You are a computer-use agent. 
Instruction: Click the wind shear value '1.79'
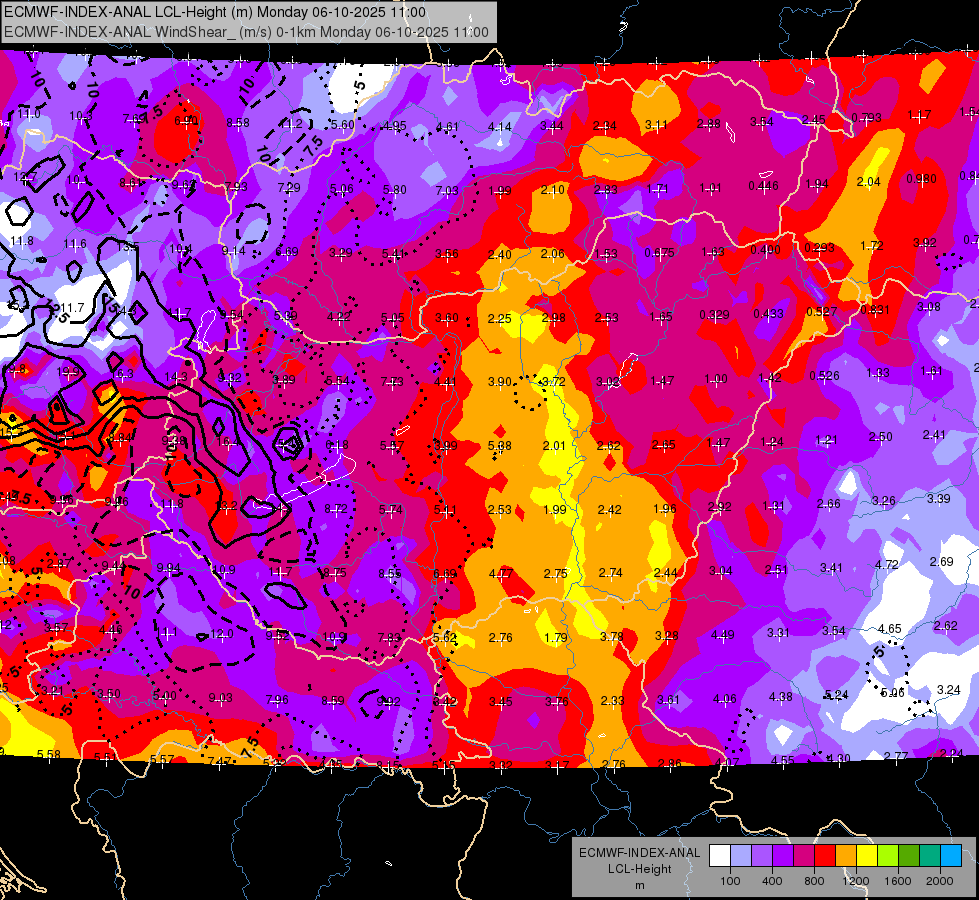point(556,637)
